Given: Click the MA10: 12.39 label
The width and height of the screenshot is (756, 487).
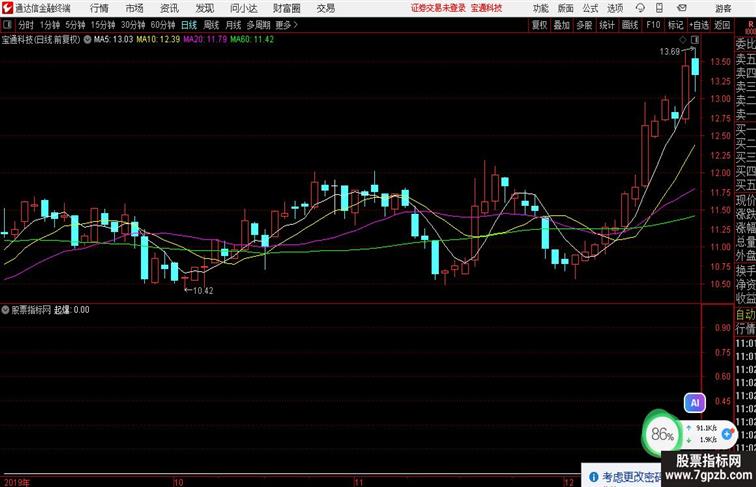Looking at the screenshot, I should coord(158,40).
